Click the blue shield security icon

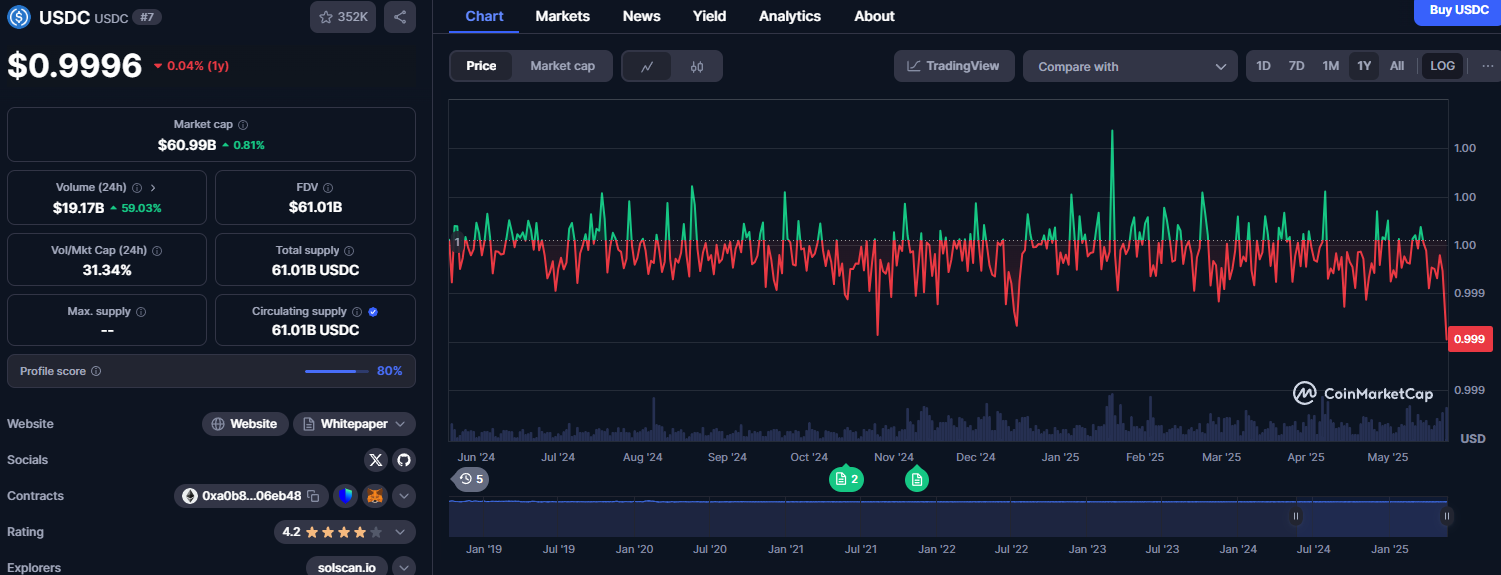point(345,496)
